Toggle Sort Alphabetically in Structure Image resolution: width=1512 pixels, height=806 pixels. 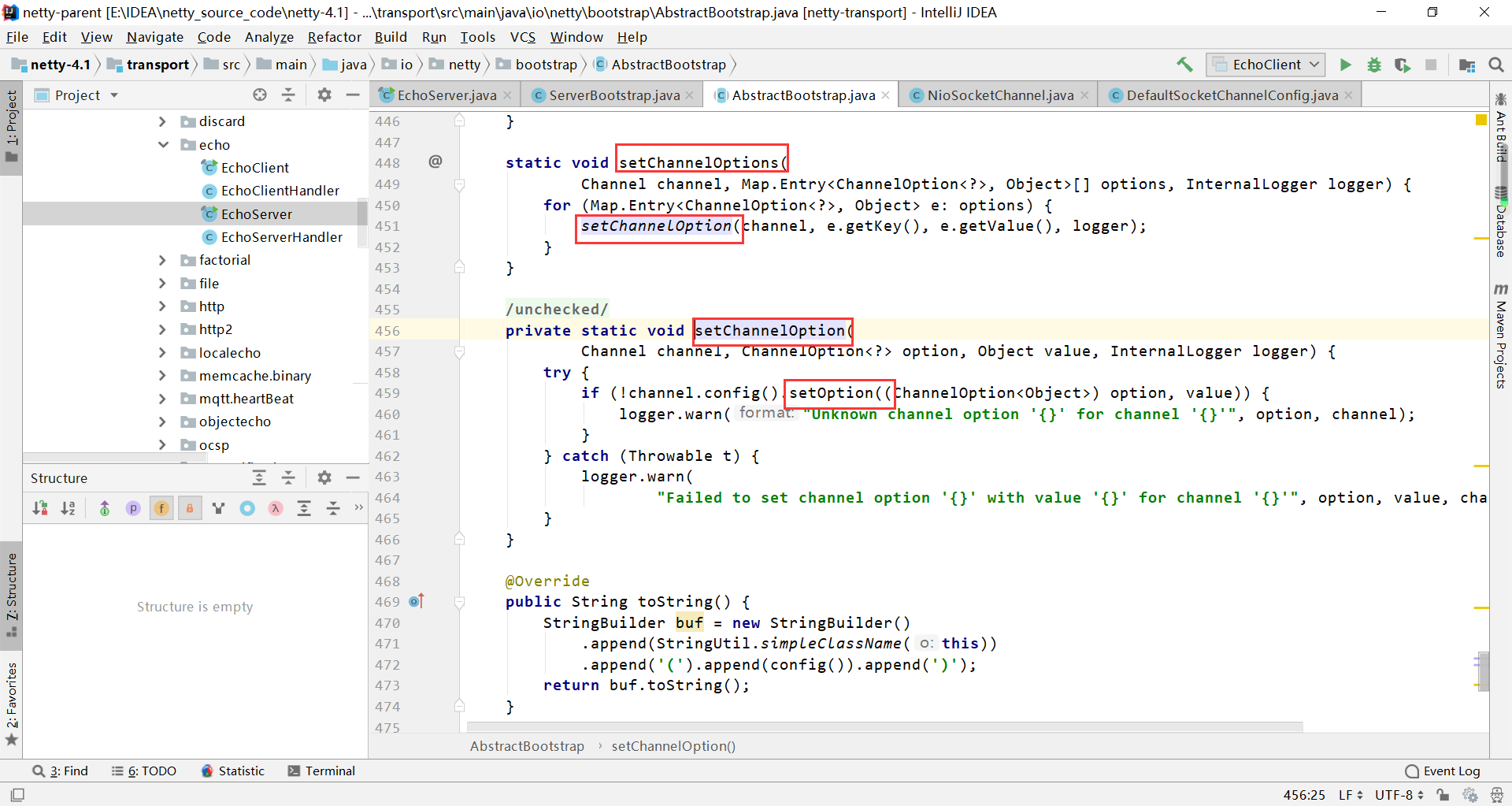point(69,508)
